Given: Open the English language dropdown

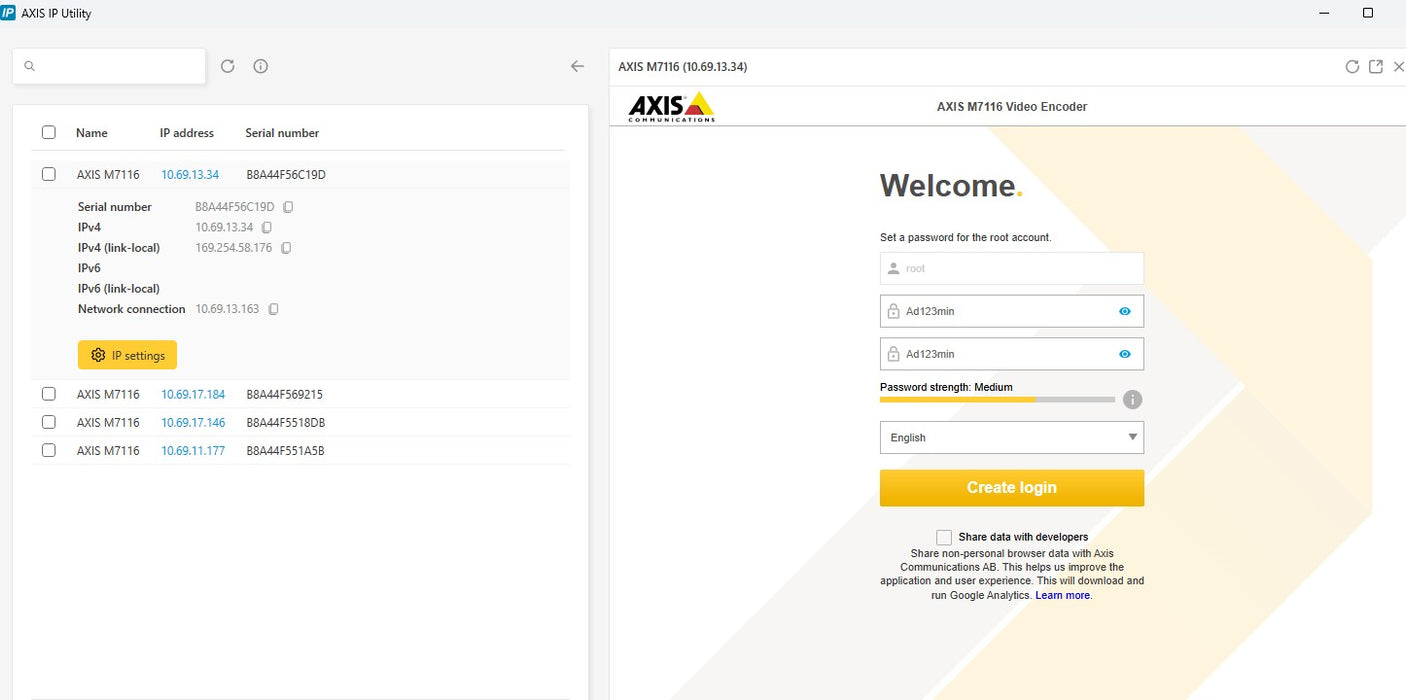Looking at the screenshot, I should (x=1012, y=437).
